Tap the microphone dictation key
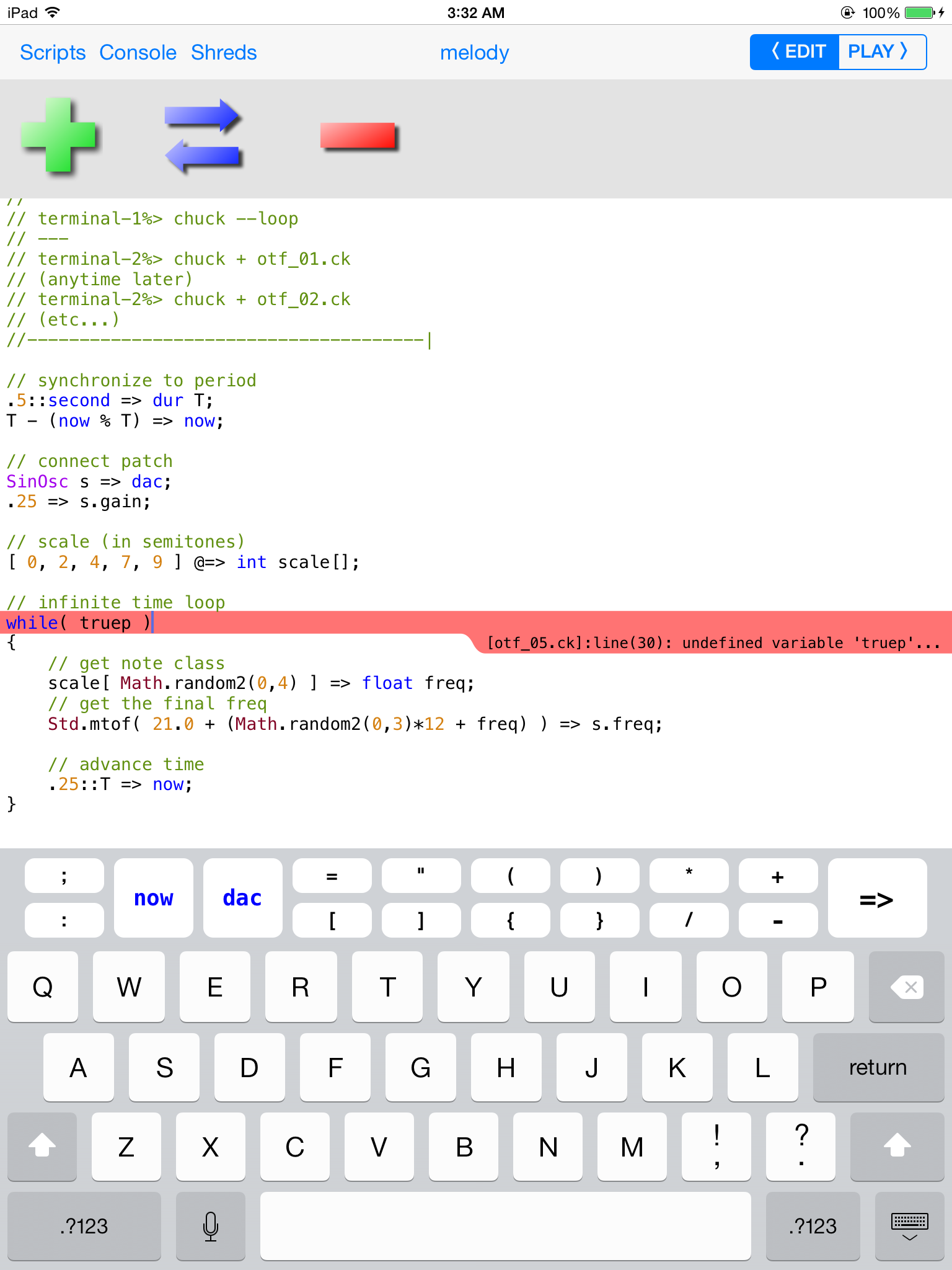This screenshot has width=952, height=1270. (x=210, y=1226)
